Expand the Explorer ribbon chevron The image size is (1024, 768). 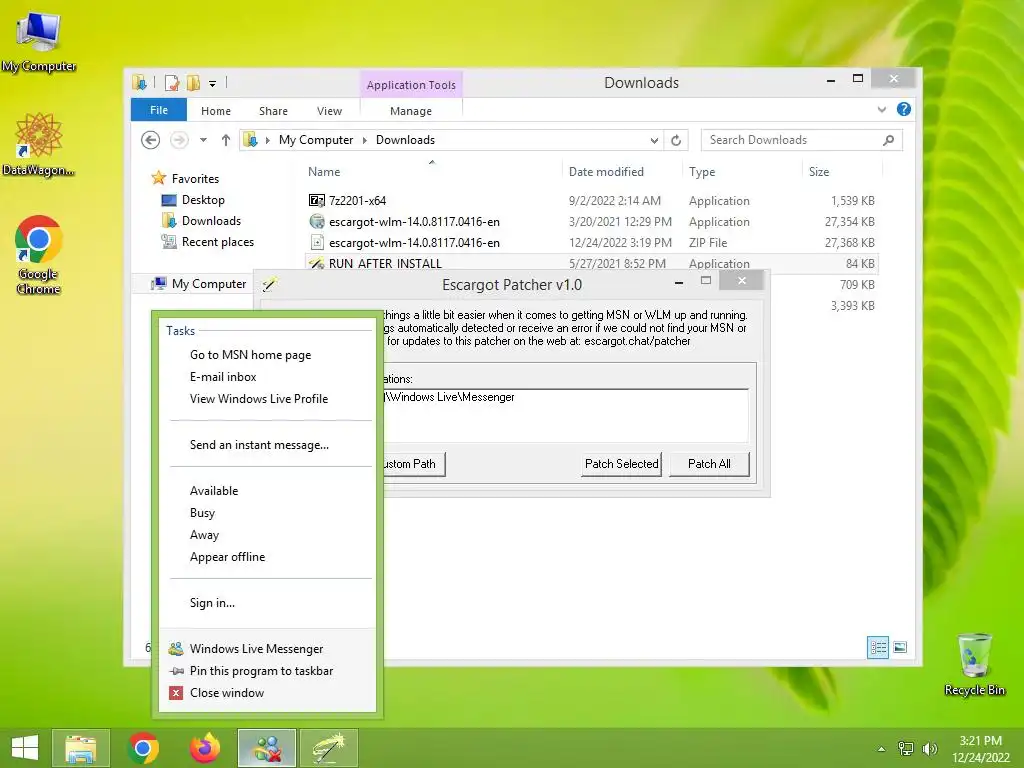882,109
